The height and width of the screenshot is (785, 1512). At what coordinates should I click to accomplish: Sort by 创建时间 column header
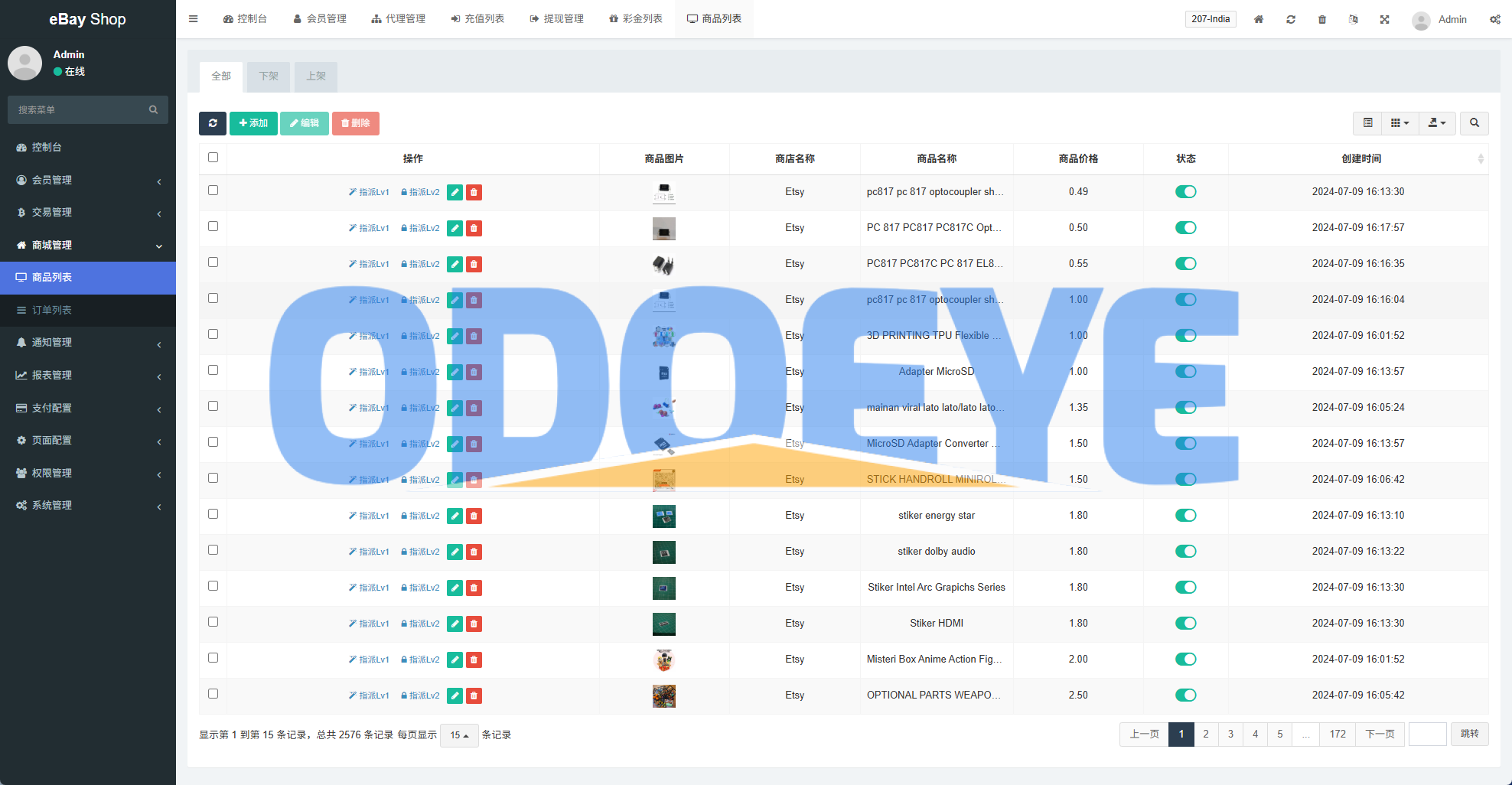[1361, 158]
